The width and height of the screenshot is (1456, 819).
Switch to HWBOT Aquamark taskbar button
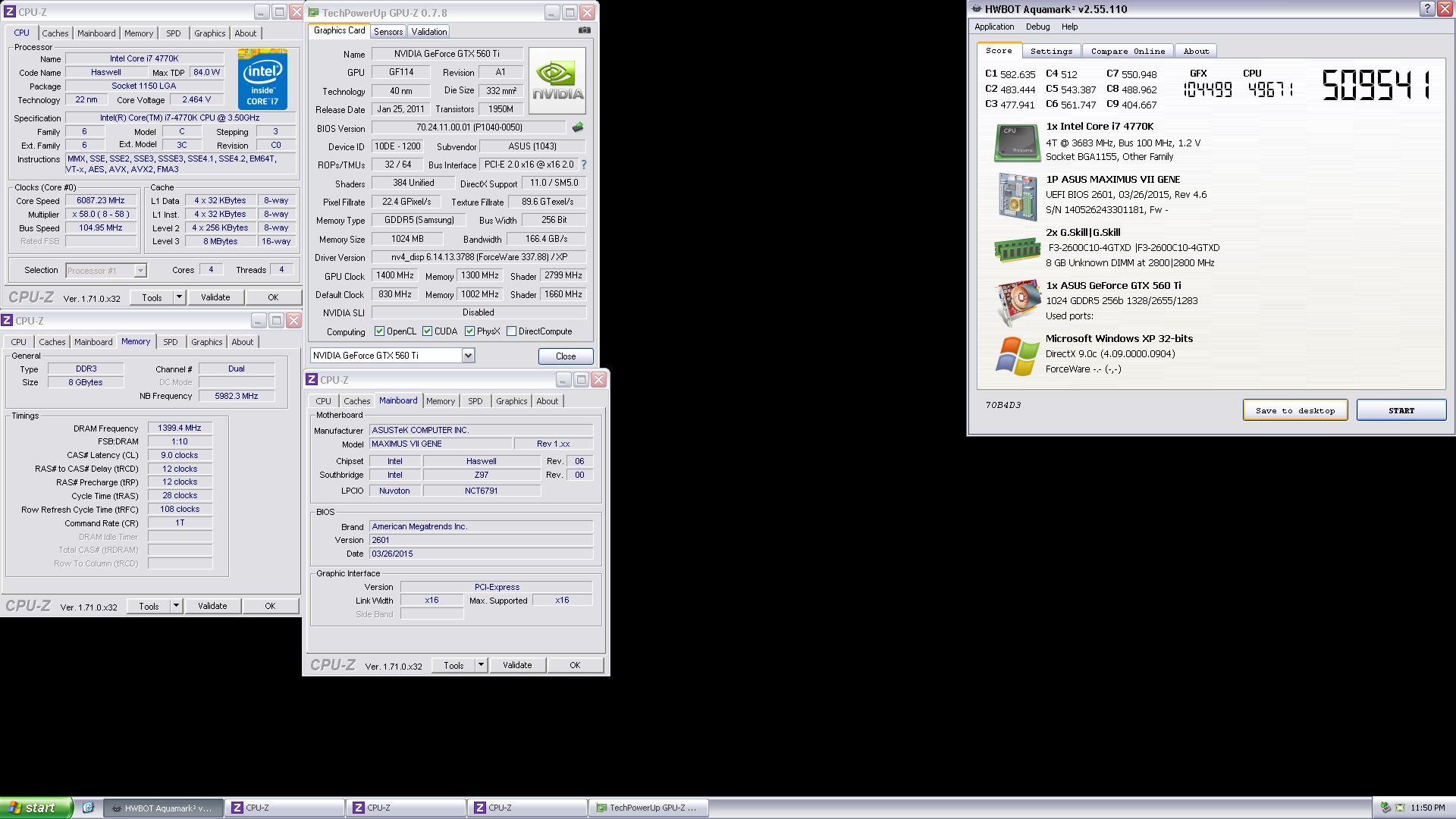coord(163,808)
